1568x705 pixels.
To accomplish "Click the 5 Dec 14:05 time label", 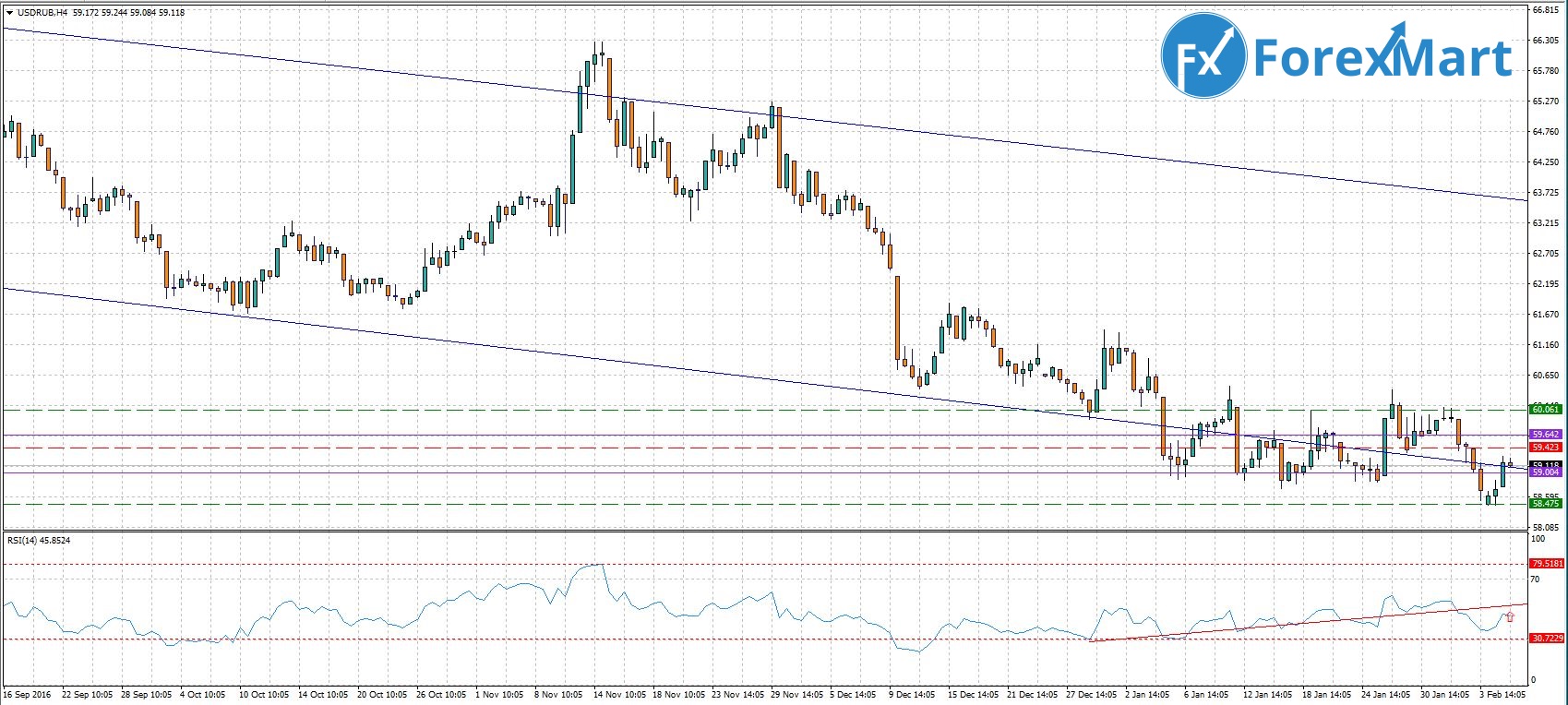I will pyautogui.click(x=854, y=693).
